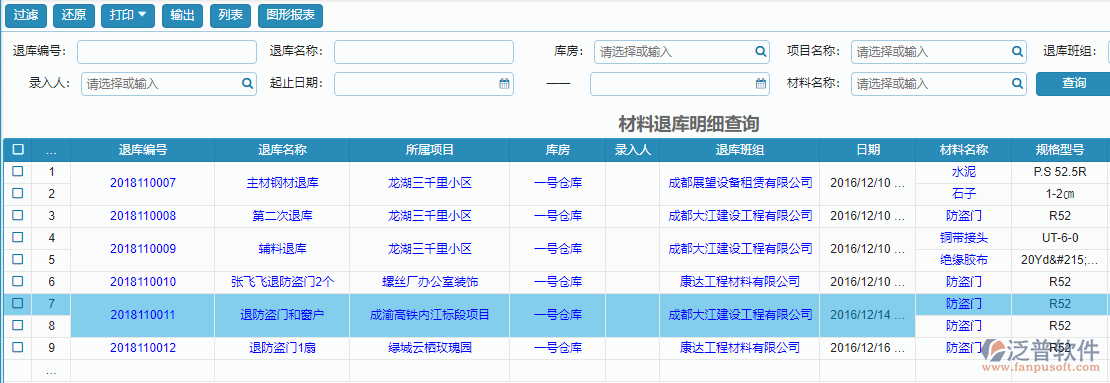Check the checkbox for row 7
The width and height of the screenshot is (1110, 383).
18,303
